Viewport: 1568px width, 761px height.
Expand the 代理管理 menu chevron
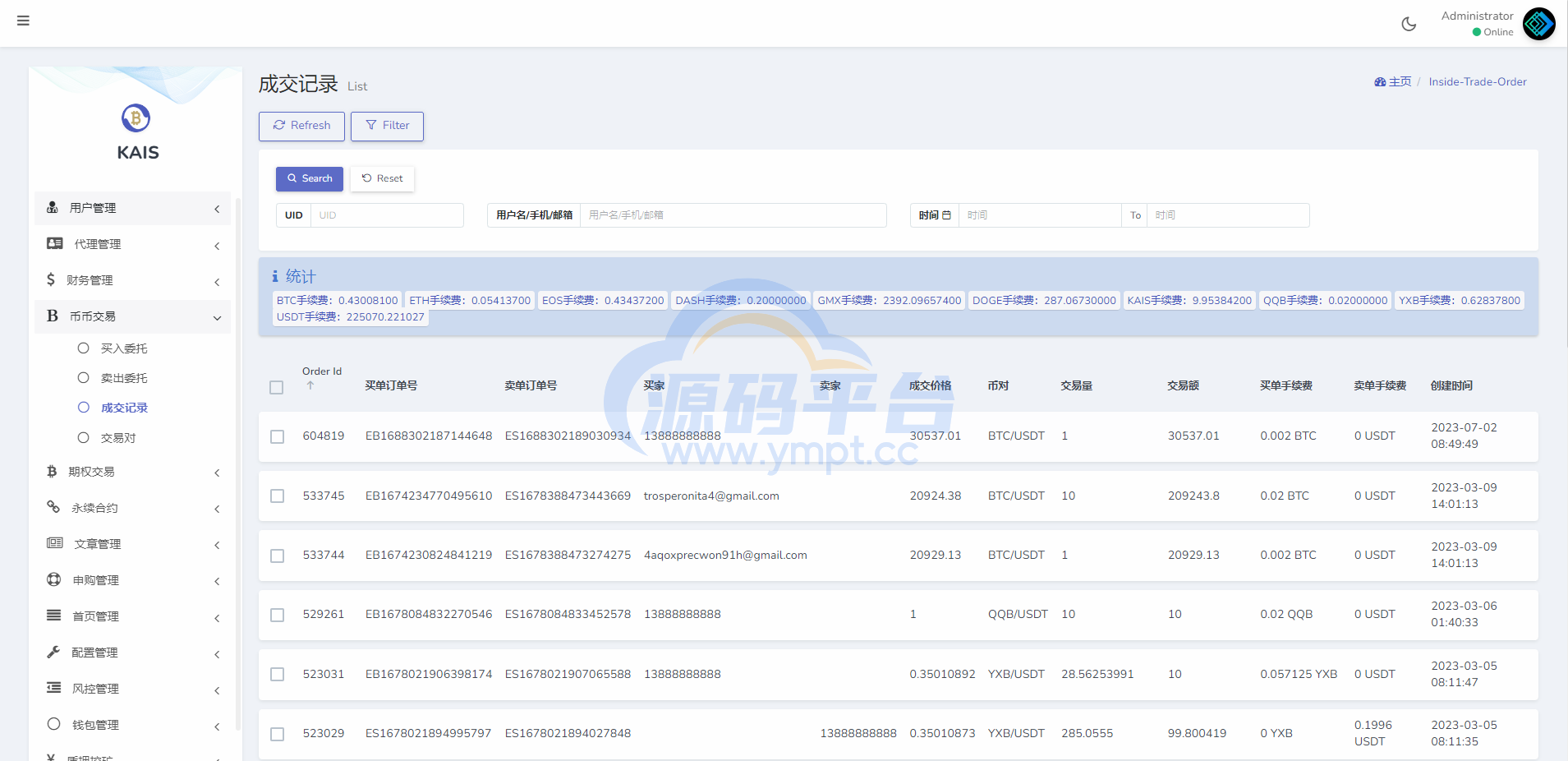coord(217,246)
